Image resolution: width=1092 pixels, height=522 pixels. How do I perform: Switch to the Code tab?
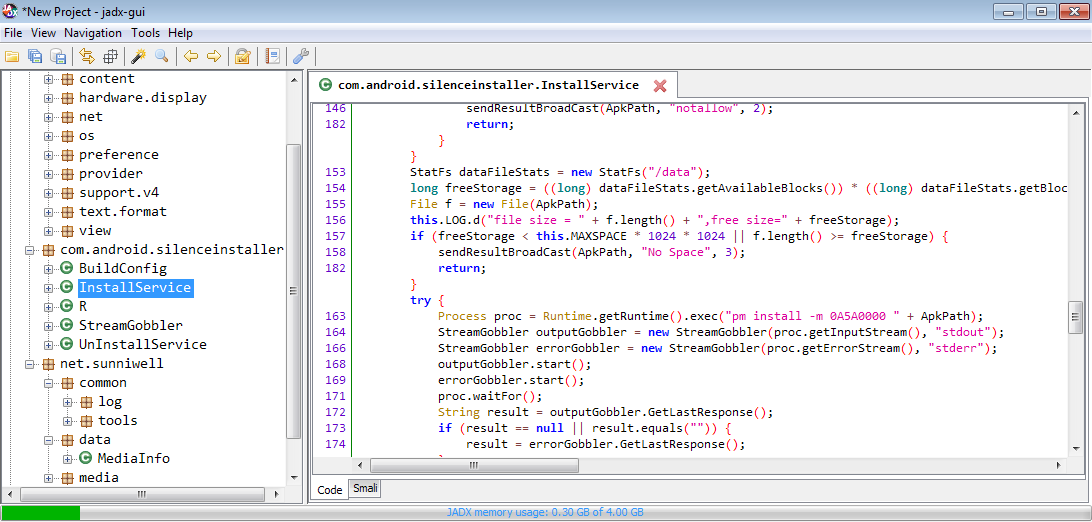coord(330,490)
